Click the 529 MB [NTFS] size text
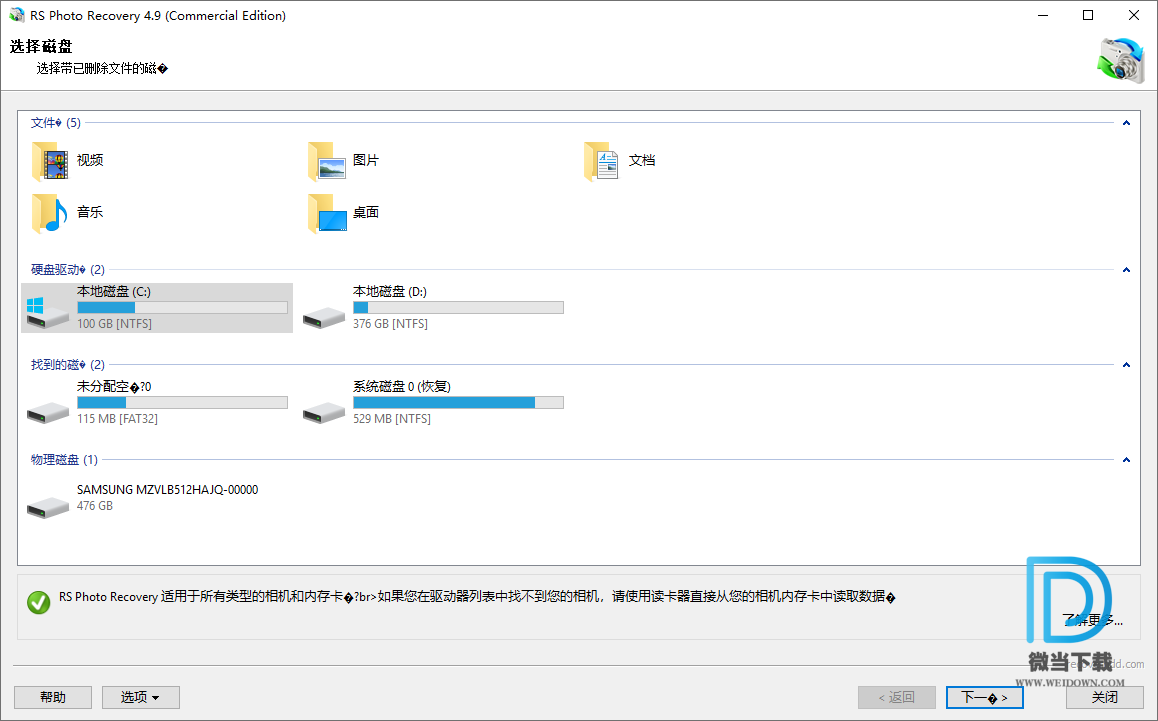This screenshot has width=1158, height=721. pos(391,419)
